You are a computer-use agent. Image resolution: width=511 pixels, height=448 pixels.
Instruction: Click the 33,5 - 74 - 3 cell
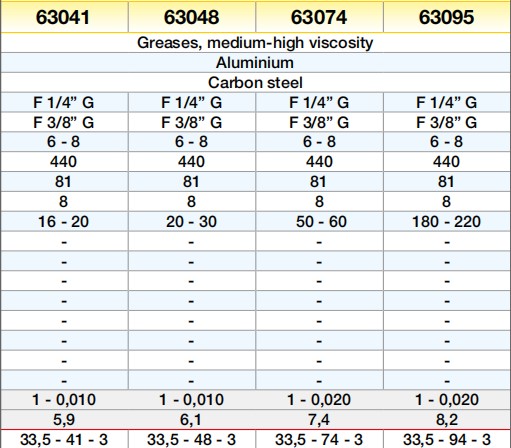pyautogui.click(x=319, y=439)
